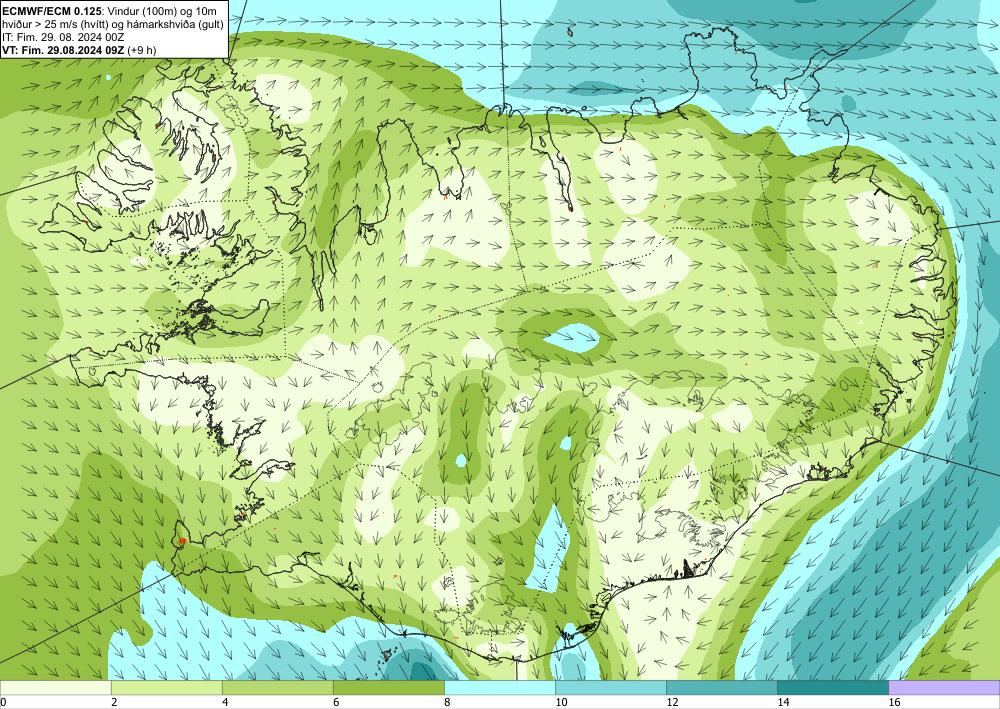
Task: Click the legend value '16'
Action: 895,702
